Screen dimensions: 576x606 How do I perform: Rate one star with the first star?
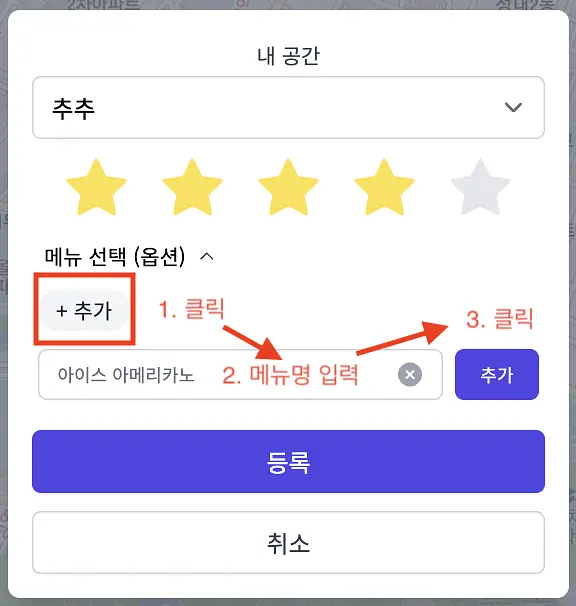pyautogui.click(x=96, y=187)
